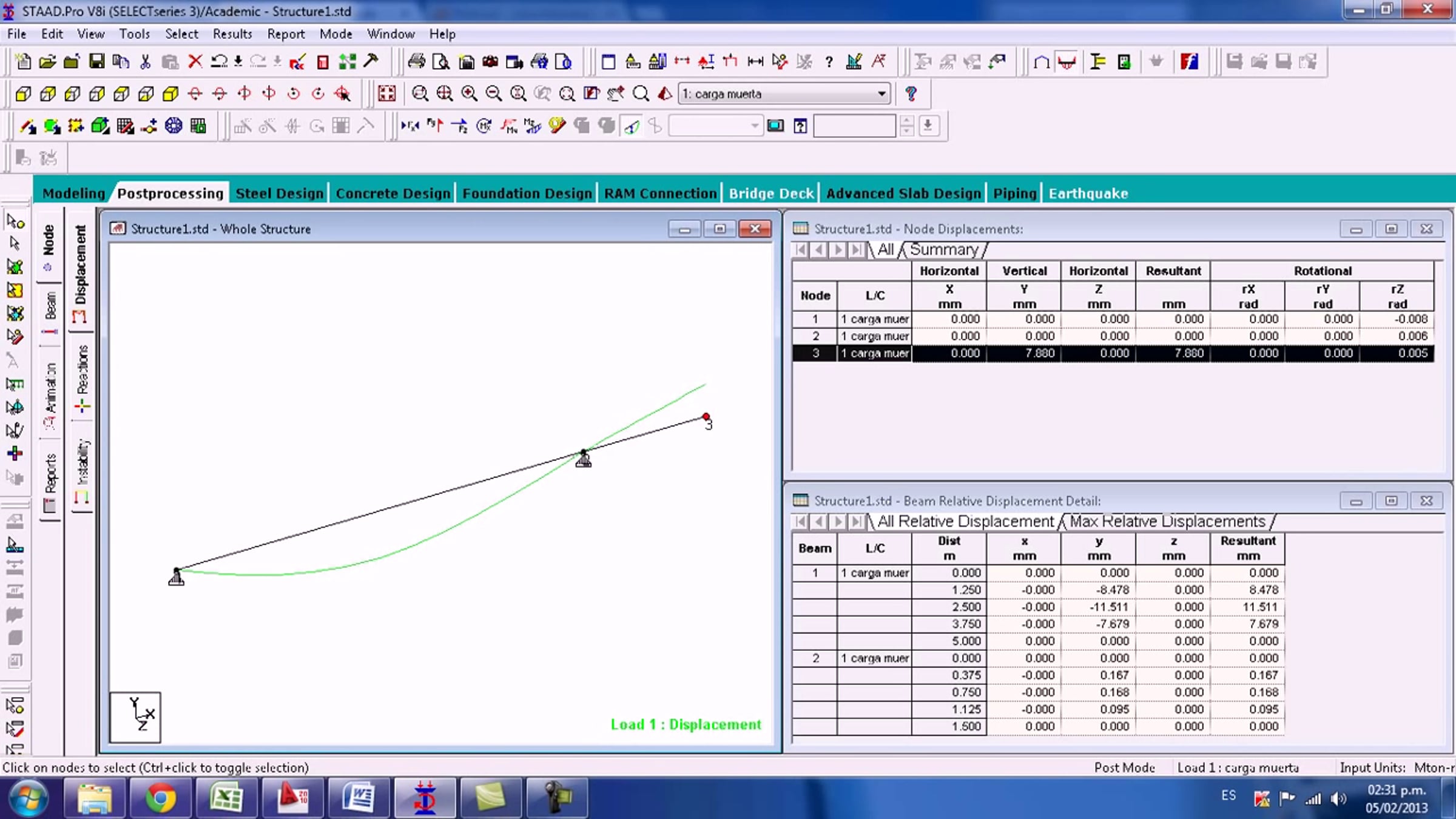
Task: Open Excel from the Windows taskbar
Action: click(226, 797)
